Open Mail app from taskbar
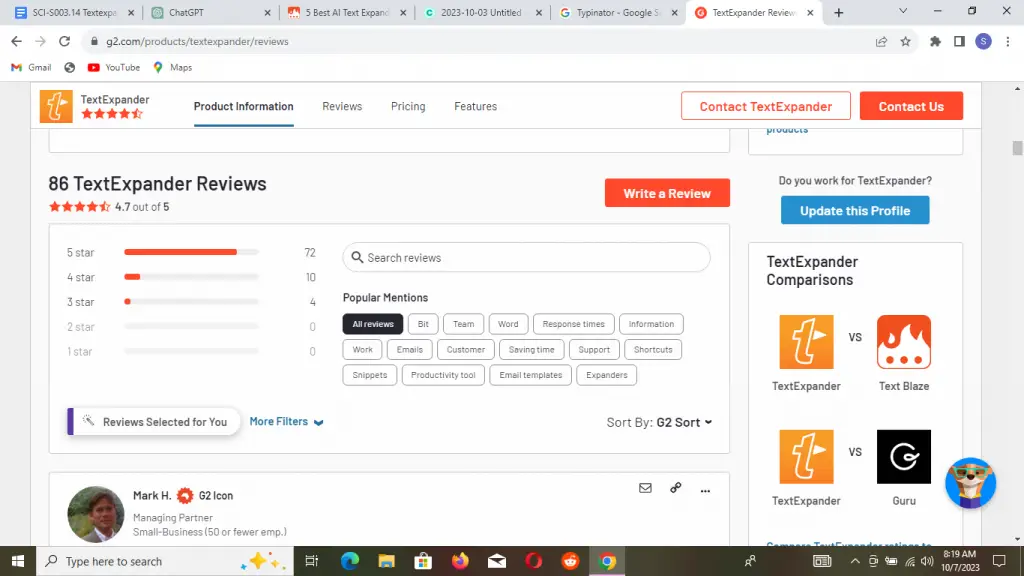 (x=497, y=561)
